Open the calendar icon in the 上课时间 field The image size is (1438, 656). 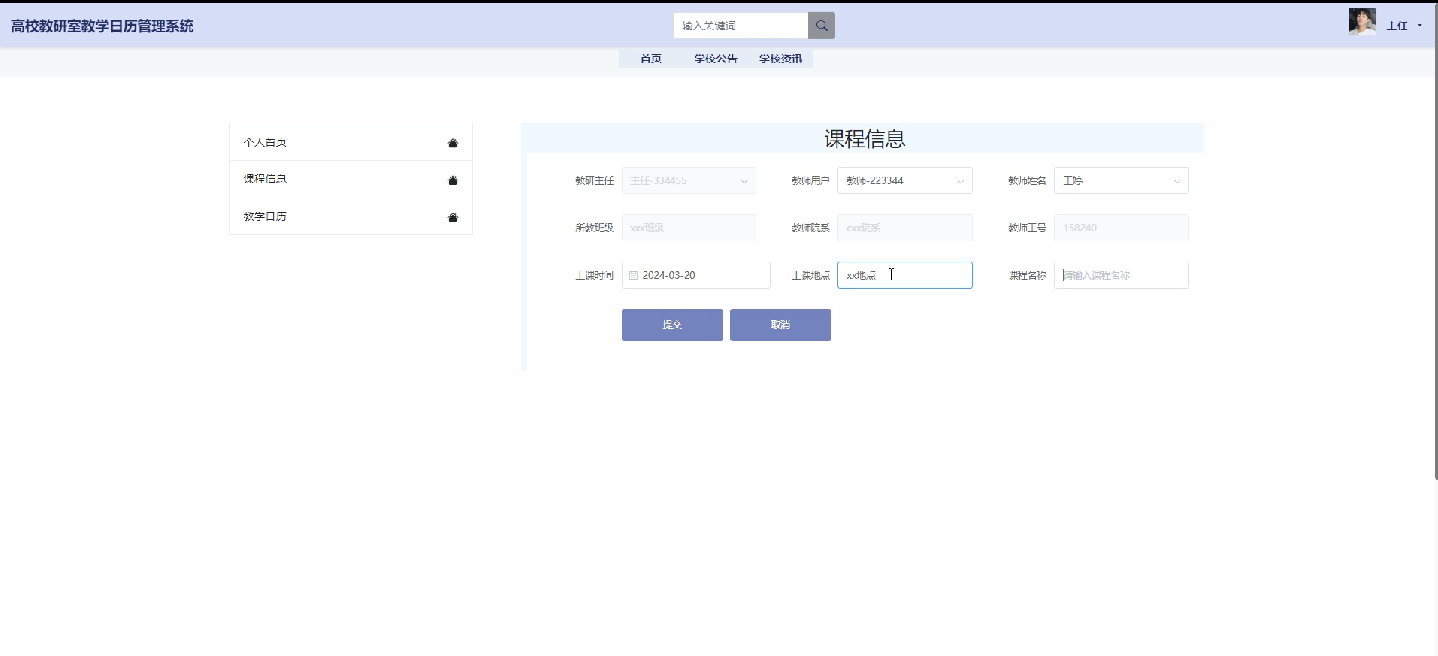[x=635, y=274]
